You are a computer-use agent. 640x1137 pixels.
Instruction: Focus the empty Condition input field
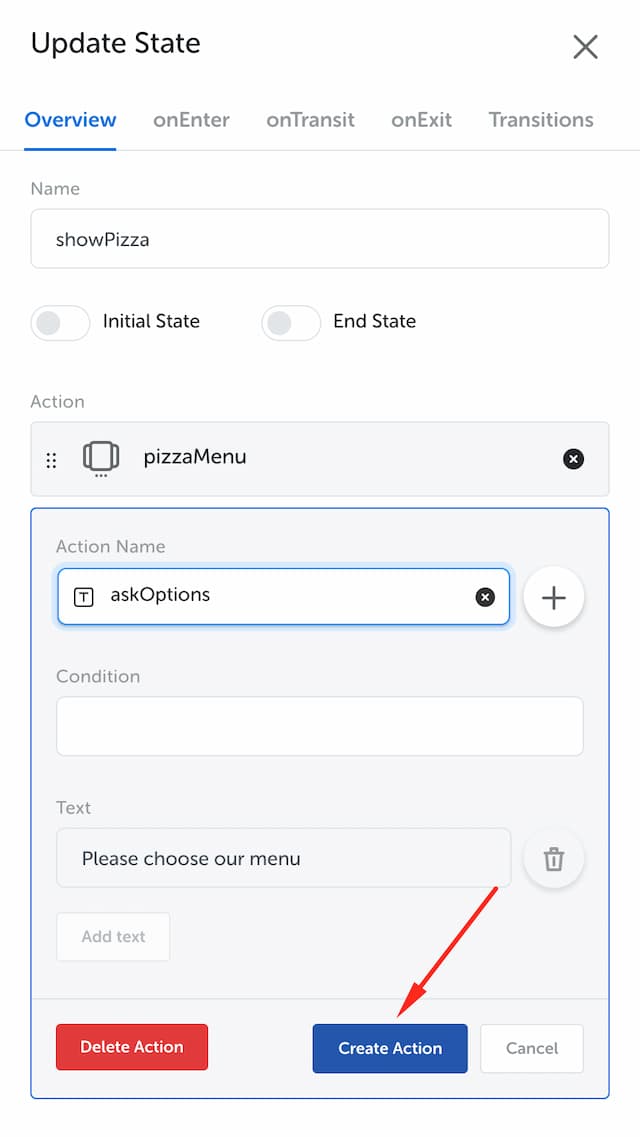coord(320,726)
